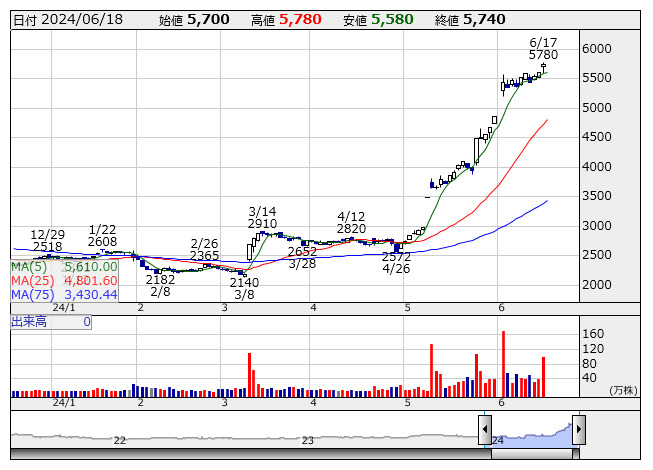The width and height of the screenshot is (653, 470).
Task: Click the 2140 3/8 low annotation
Action: tap(244, 288)
